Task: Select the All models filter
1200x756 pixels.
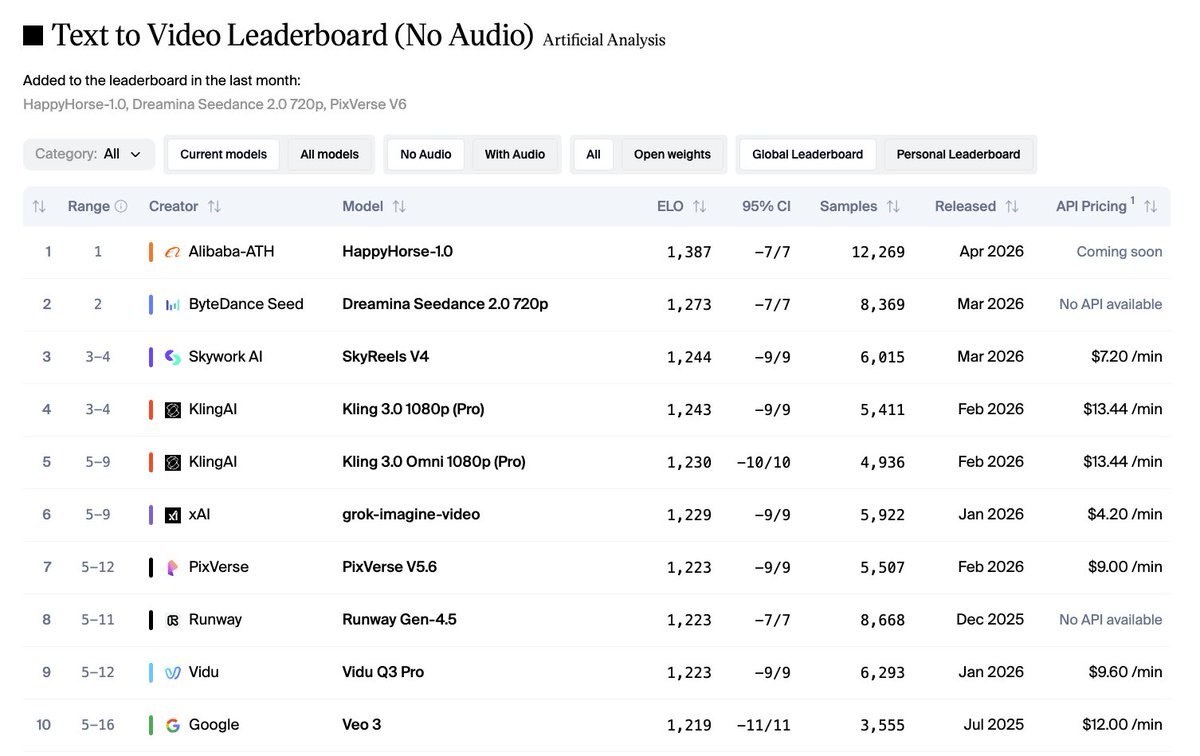Action: [x=329, y=154]
